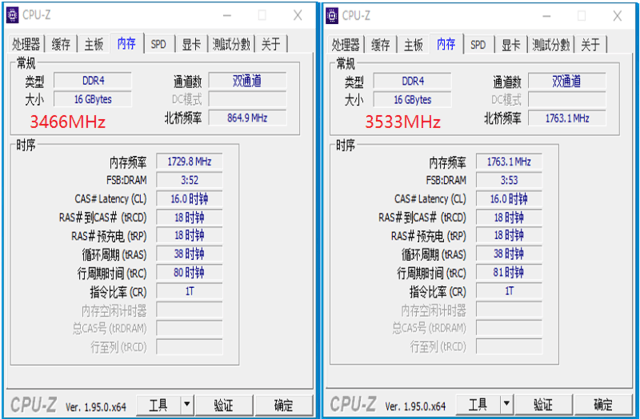
Task: Click FSB:DRAM 3:52 ratio value
Action: pos(189,180)
